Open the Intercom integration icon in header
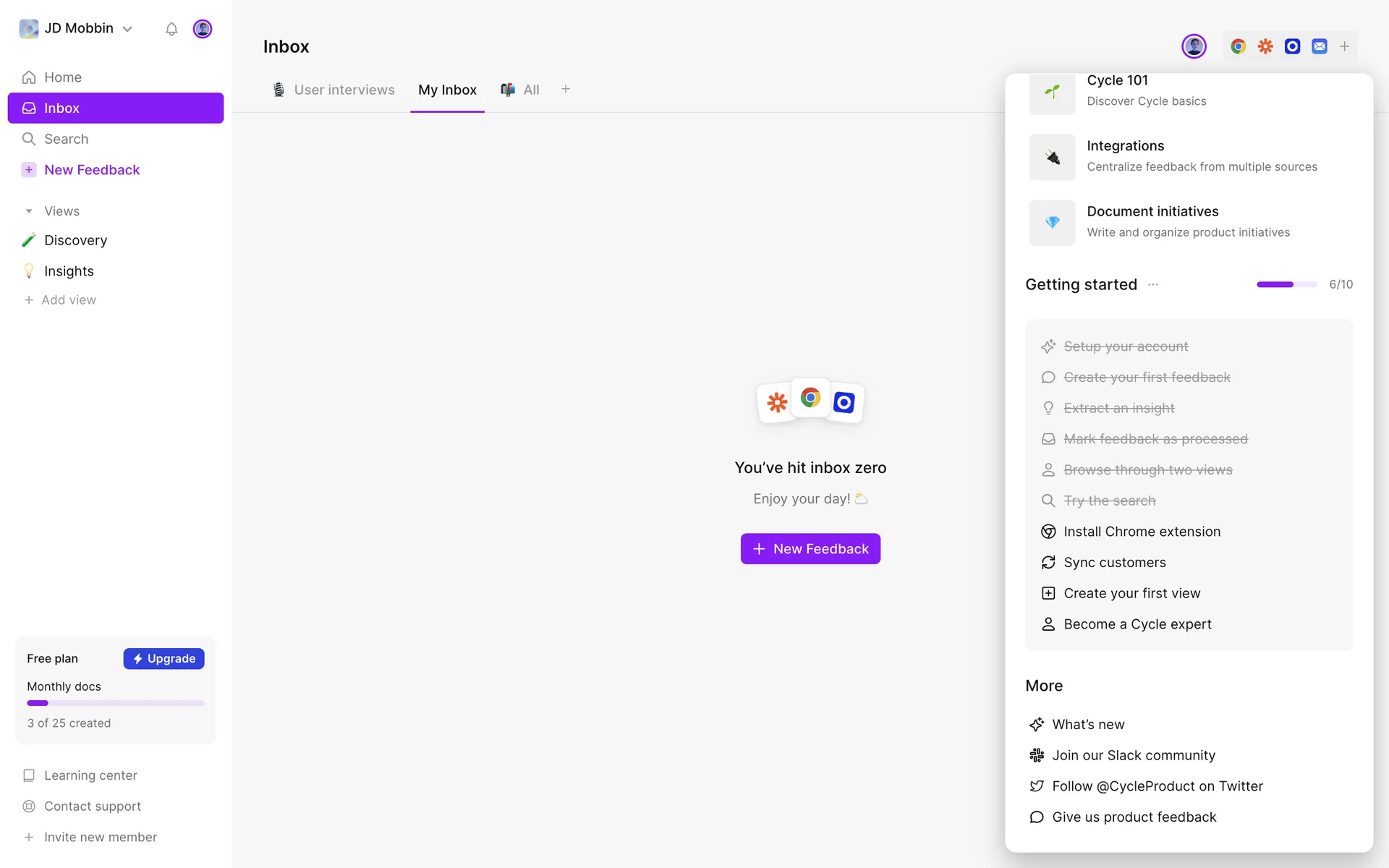1389x868 pixels. tap(1292, 46)
